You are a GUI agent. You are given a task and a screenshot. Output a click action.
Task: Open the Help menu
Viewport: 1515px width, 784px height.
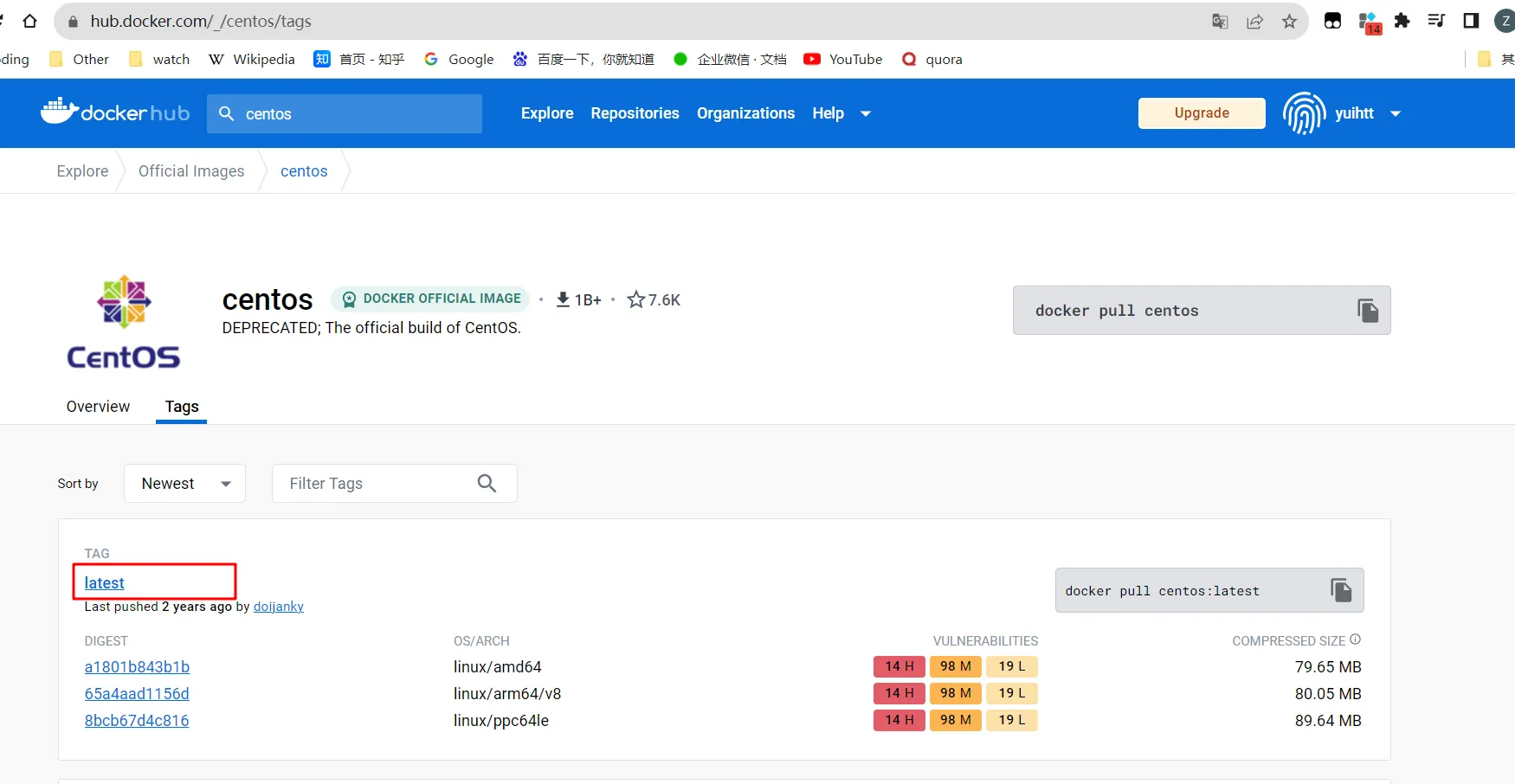pos(828,113)
